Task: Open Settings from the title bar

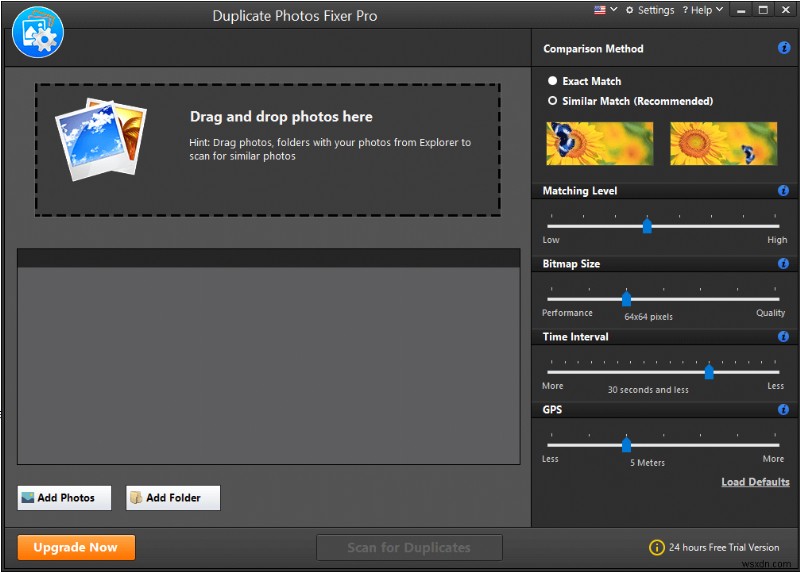Action: [650, 10]
